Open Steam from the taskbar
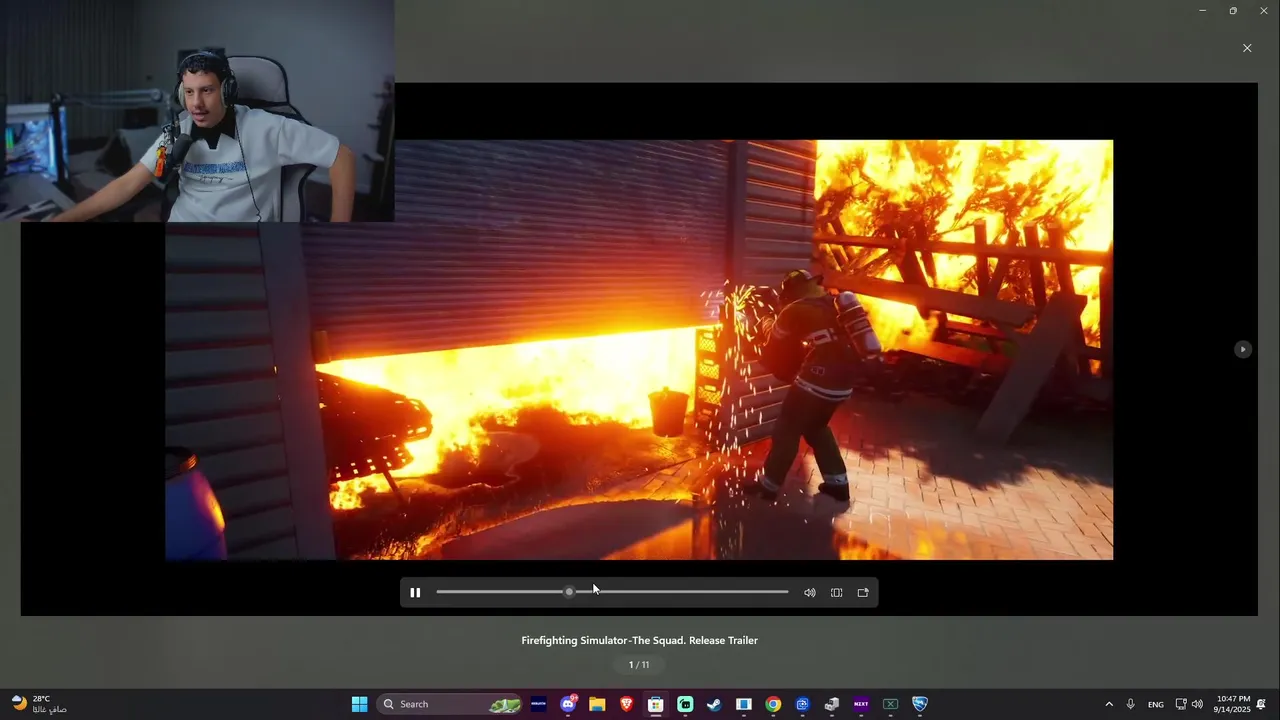 [714, 704]
